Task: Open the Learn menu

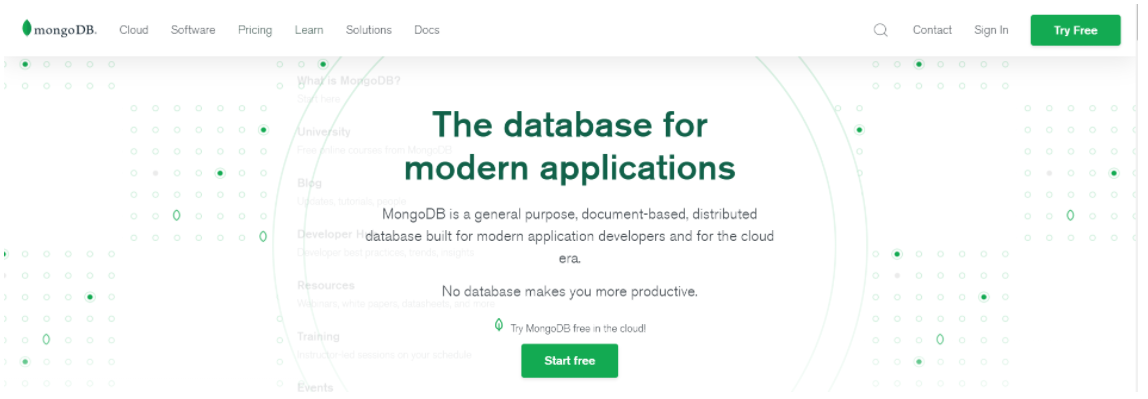Action: coord(309,30)
